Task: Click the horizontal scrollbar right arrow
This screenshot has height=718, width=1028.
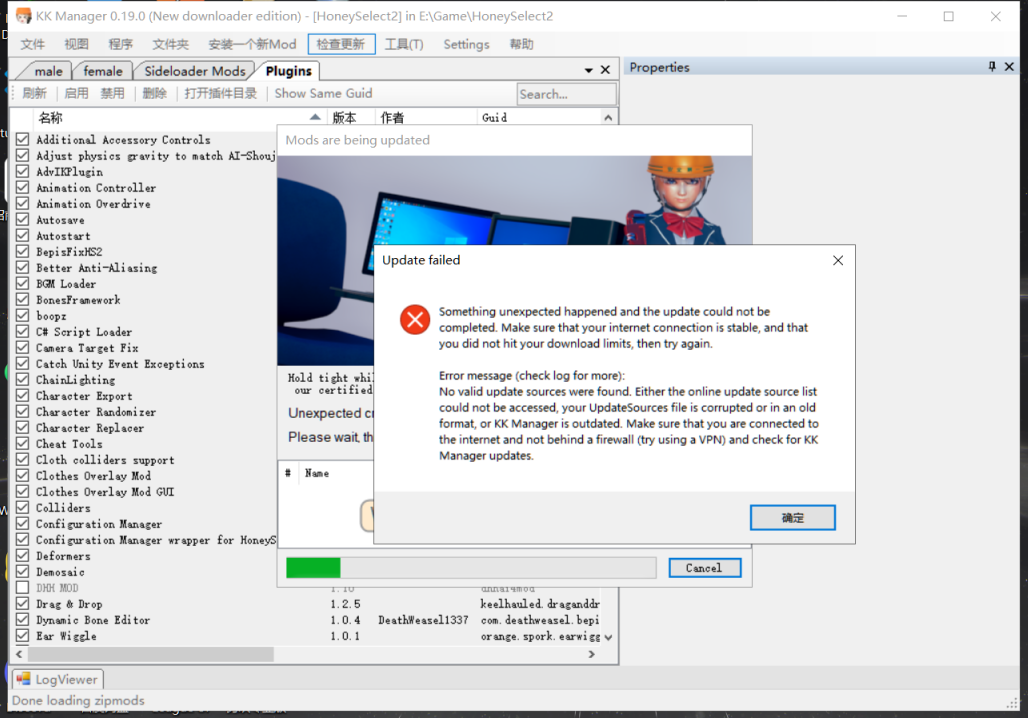Action: coord(591,654)
